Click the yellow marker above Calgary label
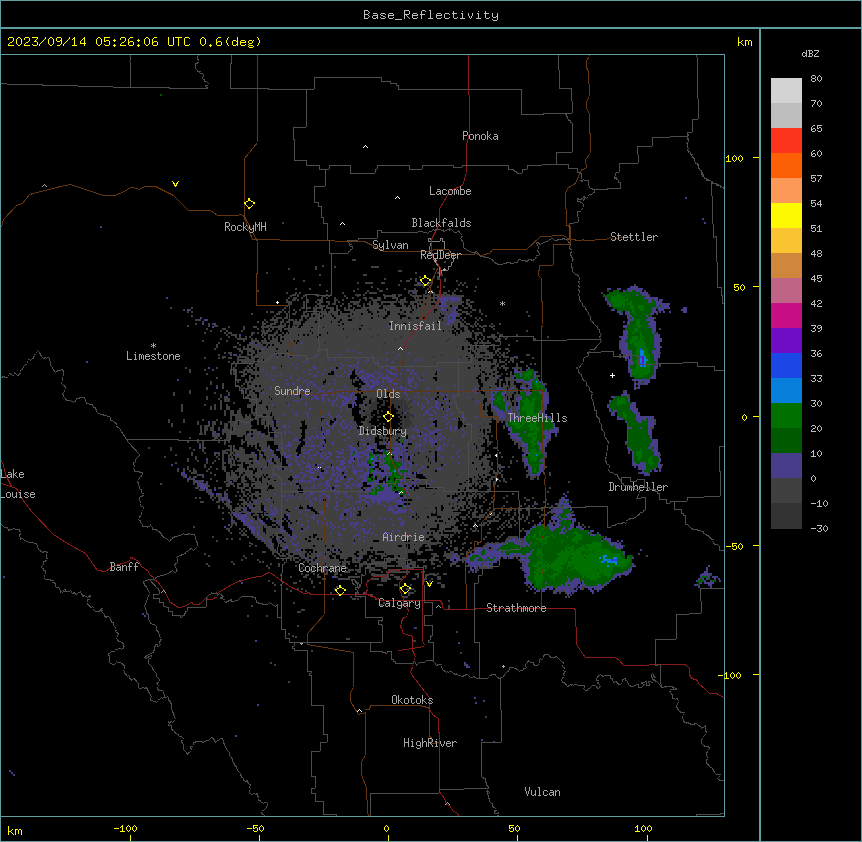862x842 pixels. [x=405, y=589]
